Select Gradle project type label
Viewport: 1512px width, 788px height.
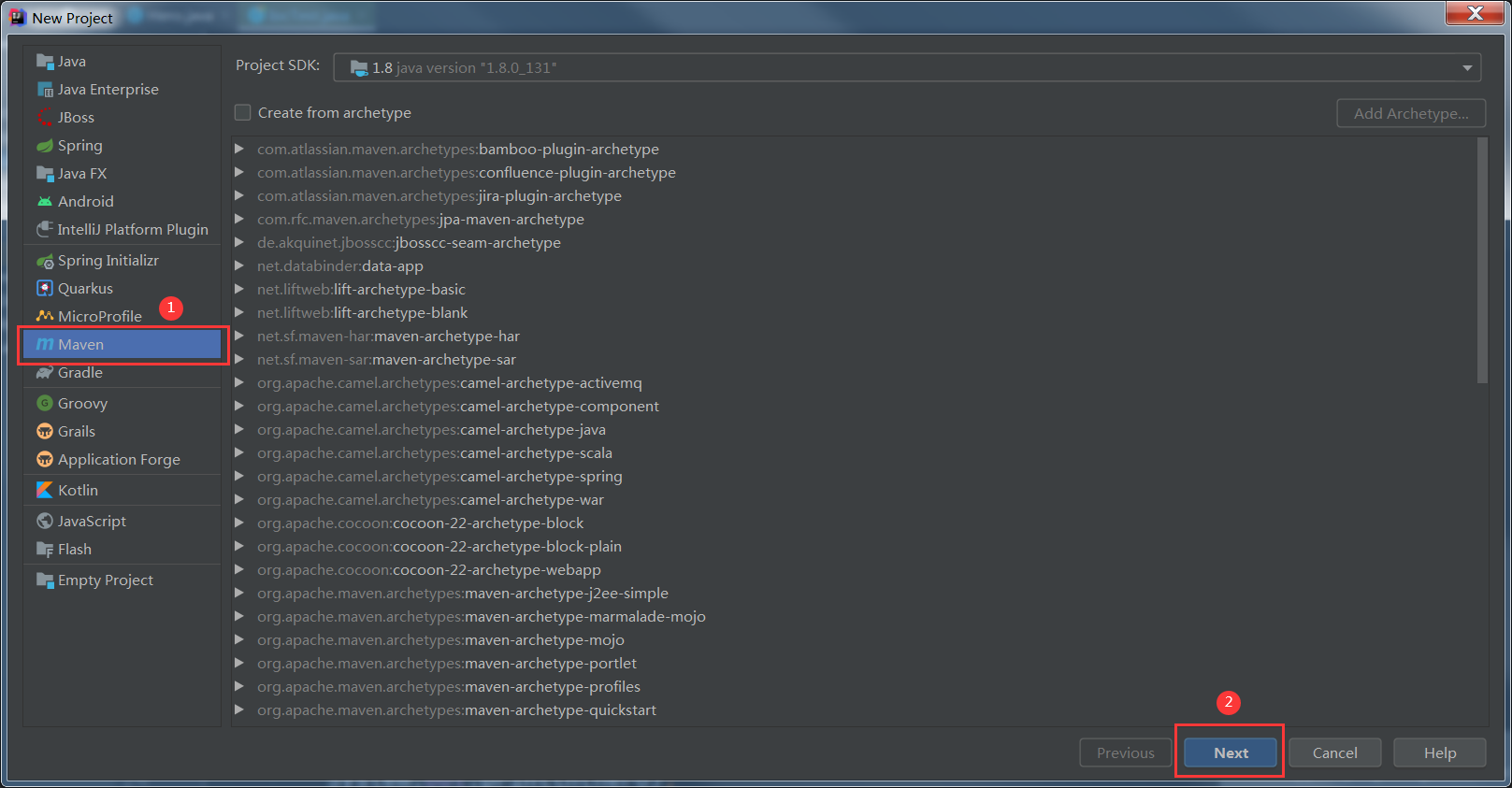pyautogui.click(x=80, y=373)
